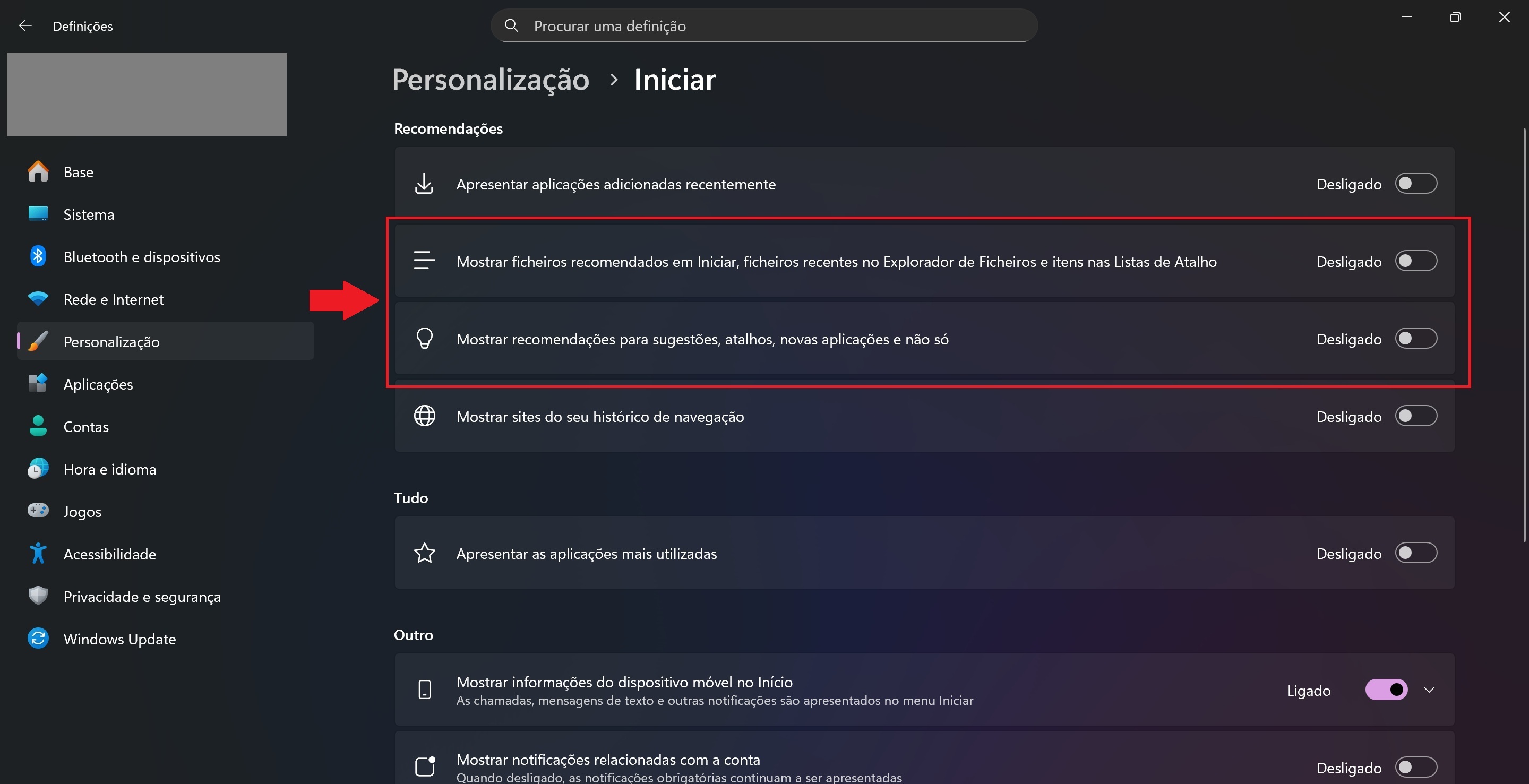Go to Contas settings
Viewport: 1529px width, 784px height.
click(x=86, y=427)
